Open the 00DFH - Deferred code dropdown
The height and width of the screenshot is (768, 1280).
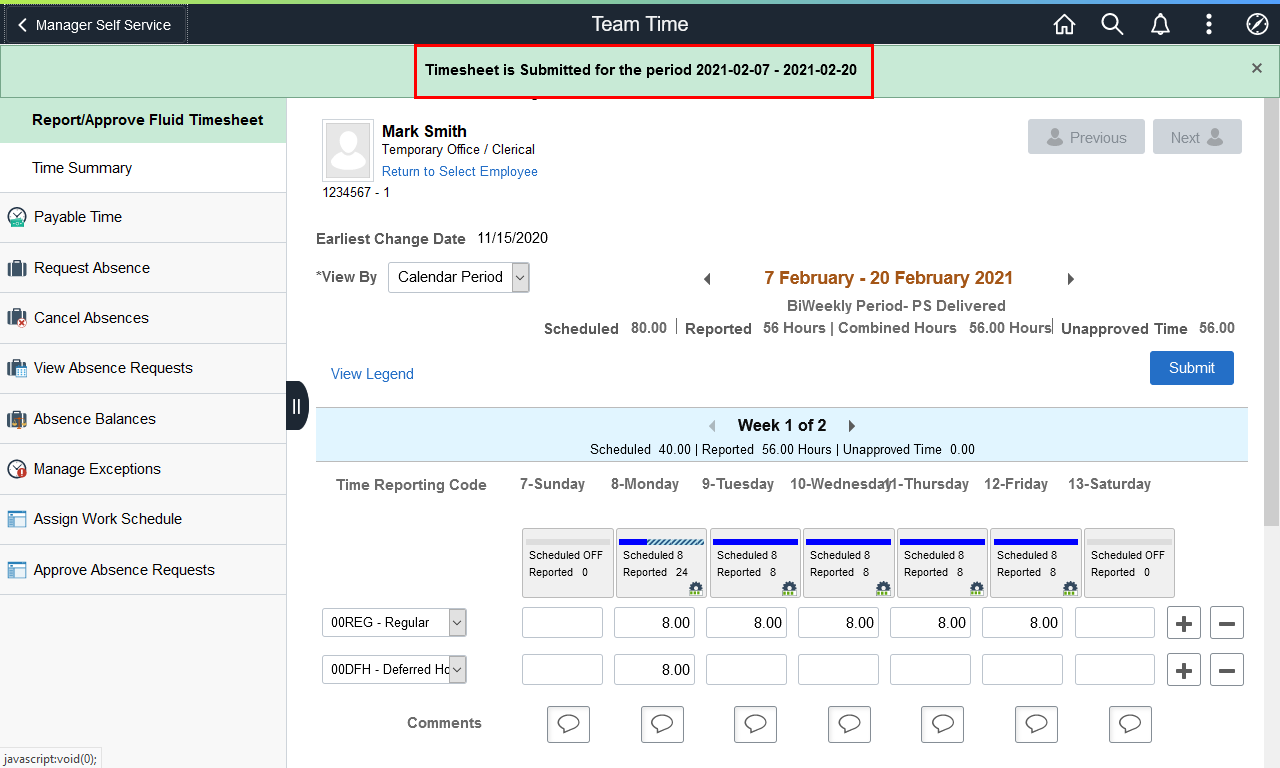[394, 669]
